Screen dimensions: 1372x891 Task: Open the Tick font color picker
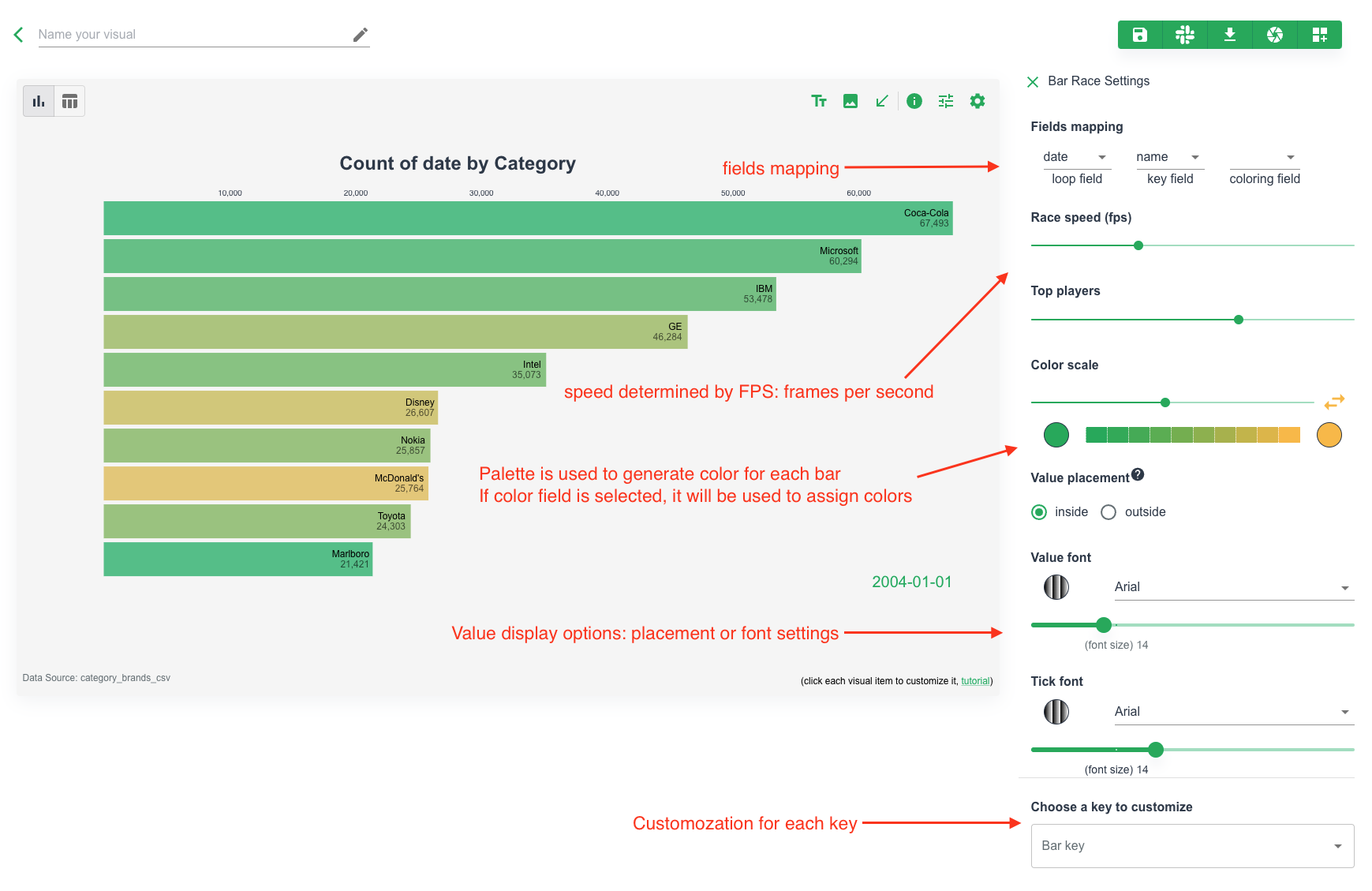coord(1056,712)
